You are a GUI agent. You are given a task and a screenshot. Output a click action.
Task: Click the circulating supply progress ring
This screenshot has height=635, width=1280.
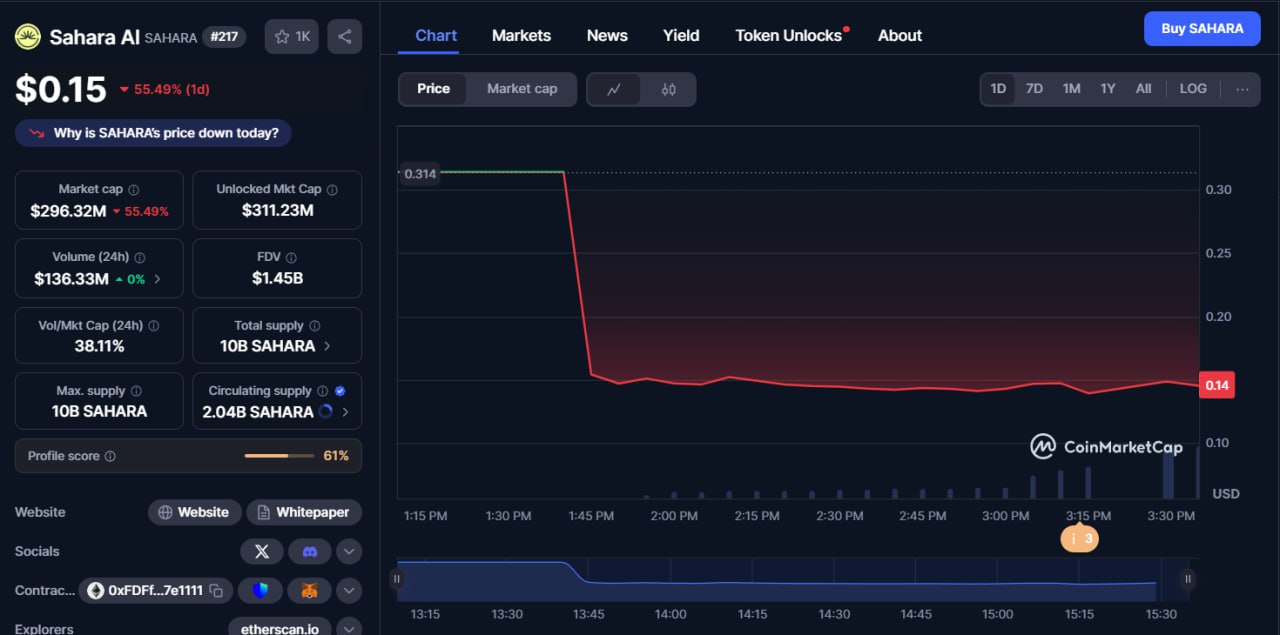pos(325,412)
